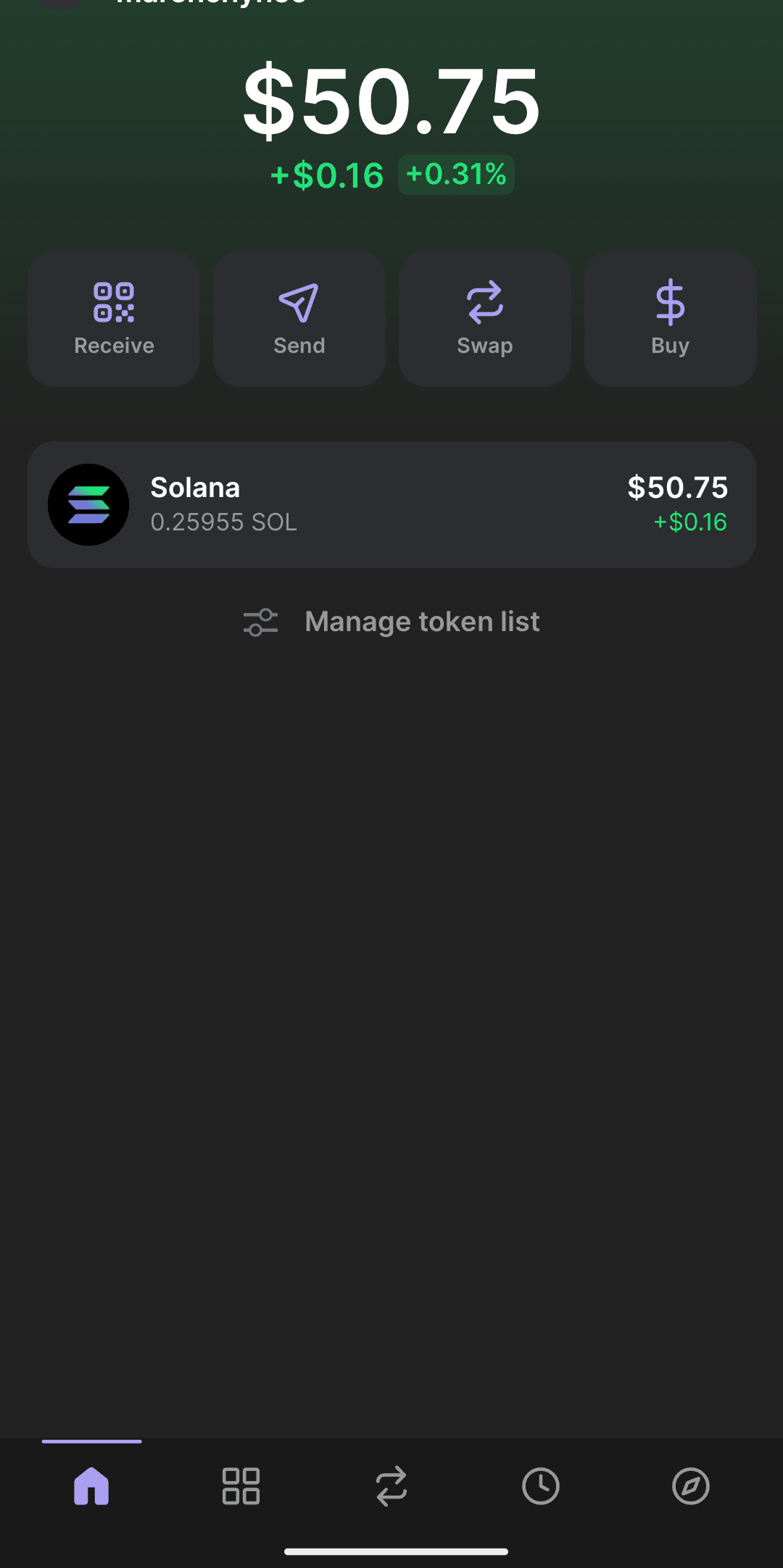Tap the Receive QR code icon
Image resolution: width=783 pixels, height=1568 pixels.
[114, 302]
